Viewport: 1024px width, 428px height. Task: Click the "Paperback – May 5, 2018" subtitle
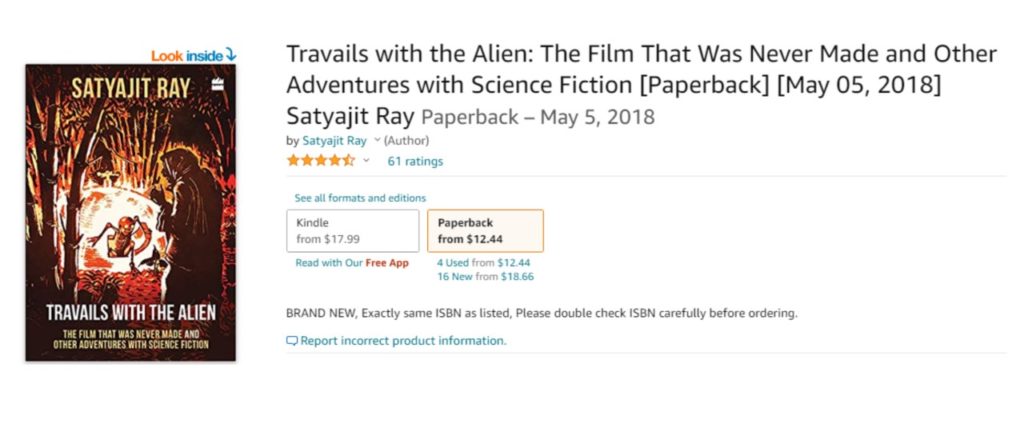(538, 117)
